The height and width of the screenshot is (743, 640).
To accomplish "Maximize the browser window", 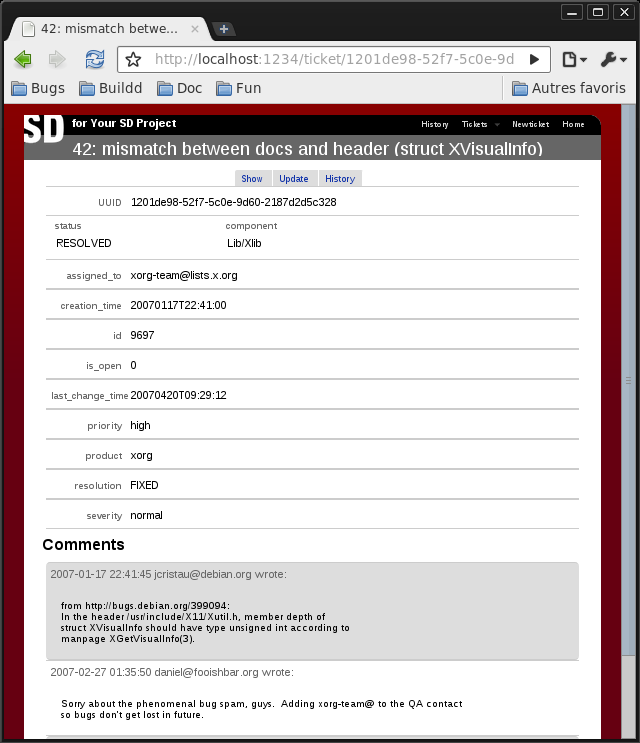I will [598, 12].
